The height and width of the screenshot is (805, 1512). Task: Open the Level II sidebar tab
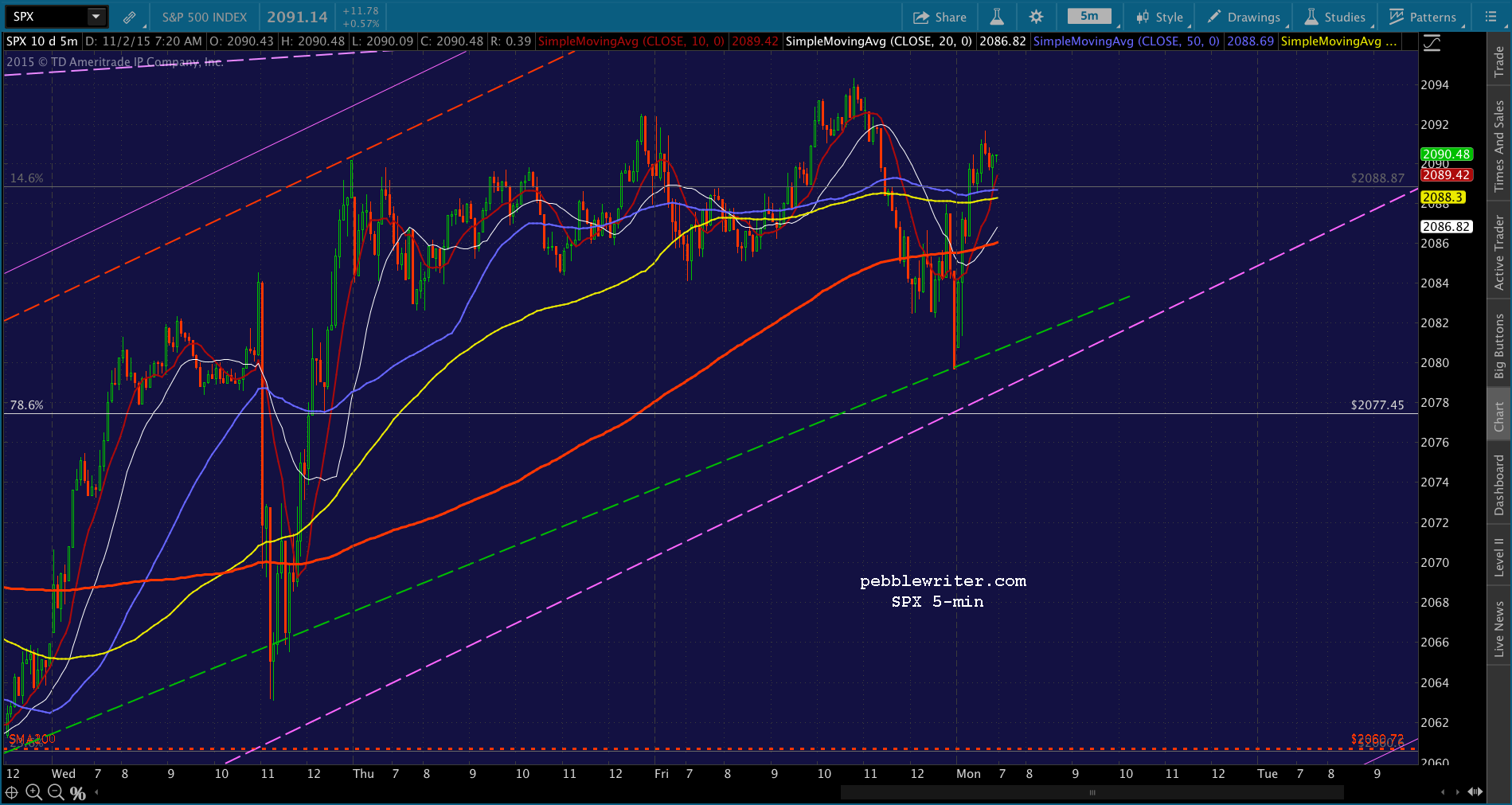(1499, 557)
